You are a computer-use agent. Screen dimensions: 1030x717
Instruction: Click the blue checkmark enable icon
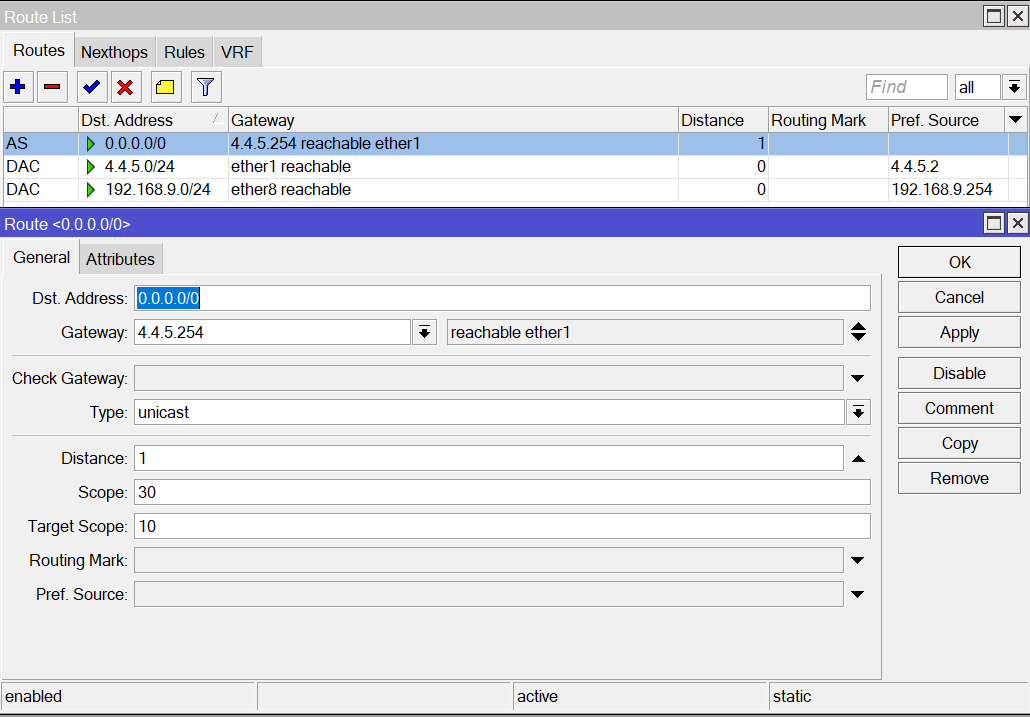92,87
